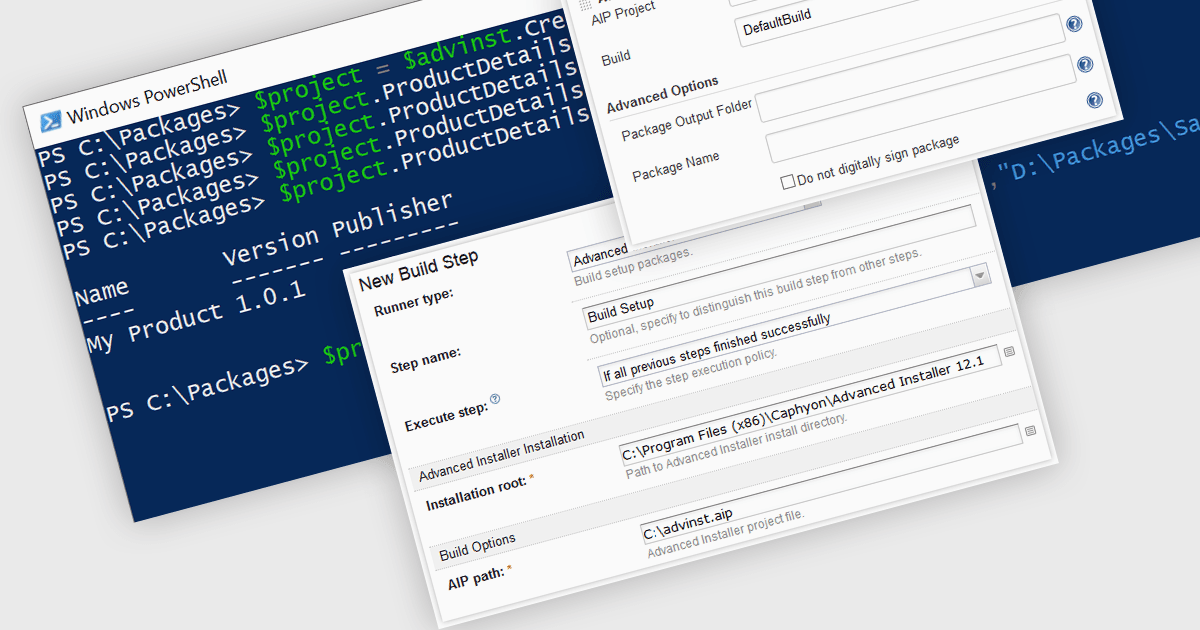
Task: Click the Advanced Installer project file hint
Action: (x=726, y=533)
